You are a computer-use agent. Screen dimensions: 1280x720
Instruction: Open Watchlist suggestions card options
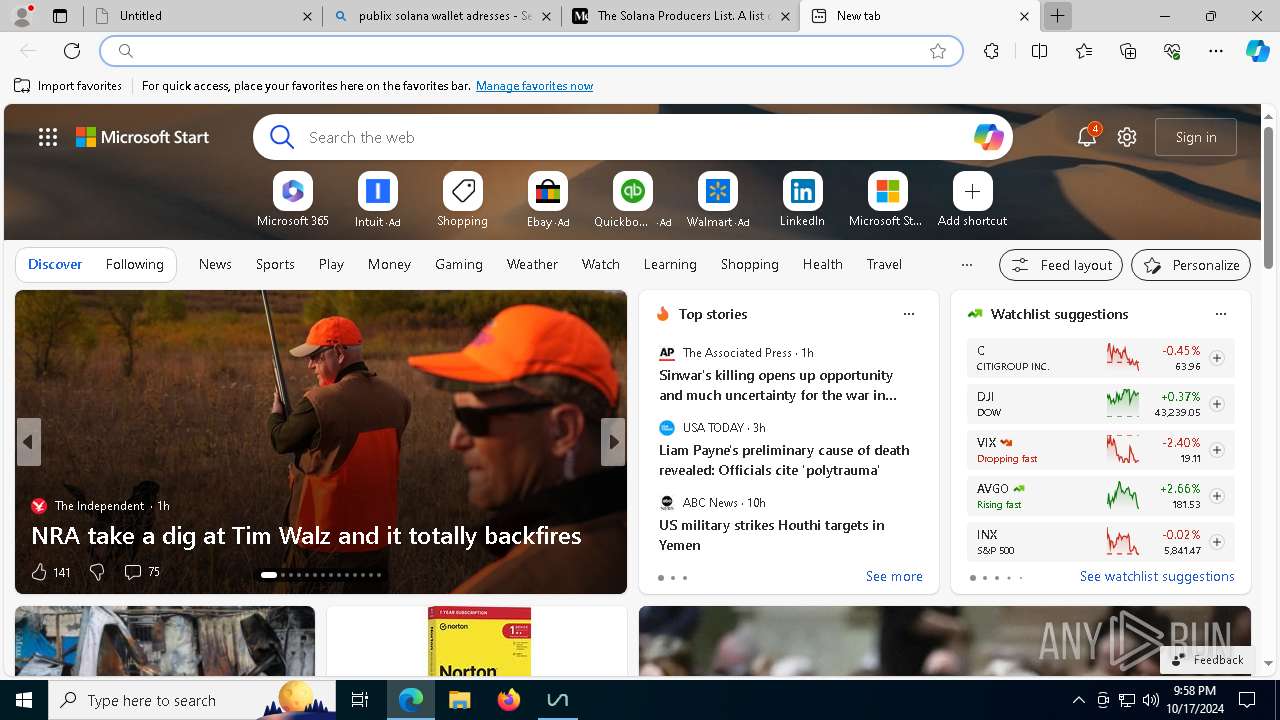1221,314
